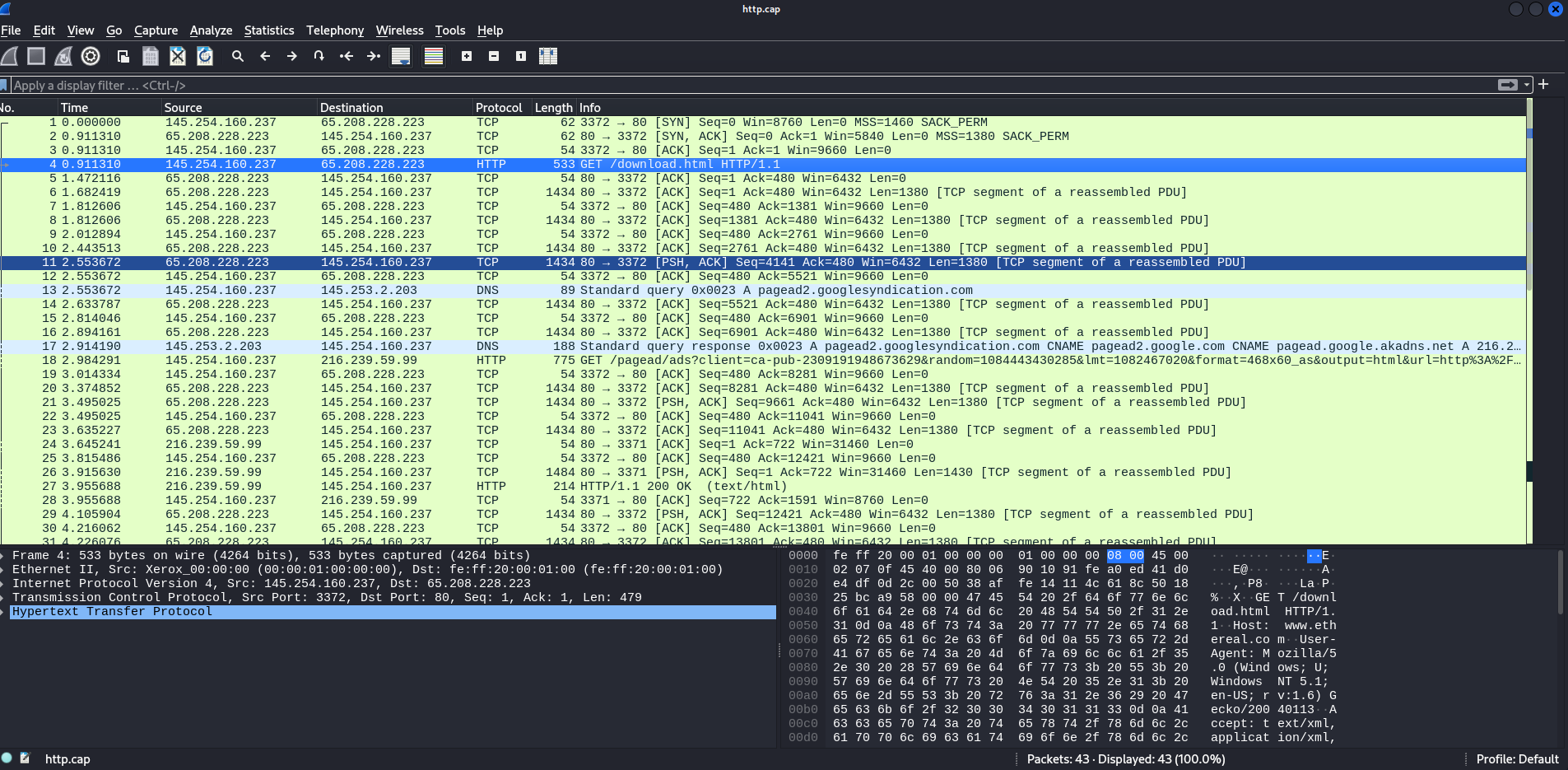The height and width of the screenshot is (770, 1568).
Task: Open the Help menu
Action: [490, 30]
